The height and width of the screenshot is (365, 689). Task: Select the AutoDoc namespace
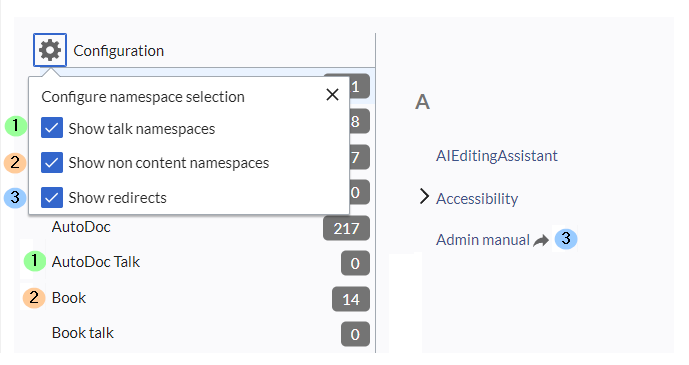81,227
